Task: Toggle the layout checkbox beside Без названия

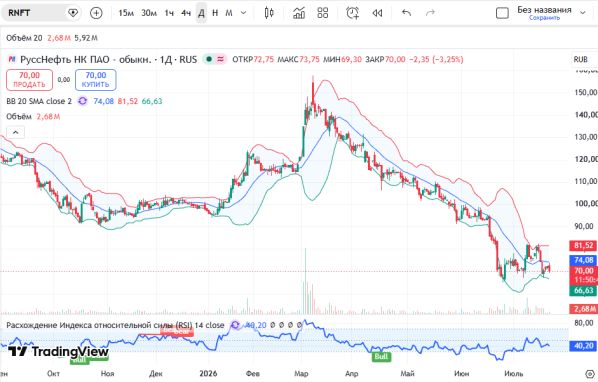Action: 502,13
